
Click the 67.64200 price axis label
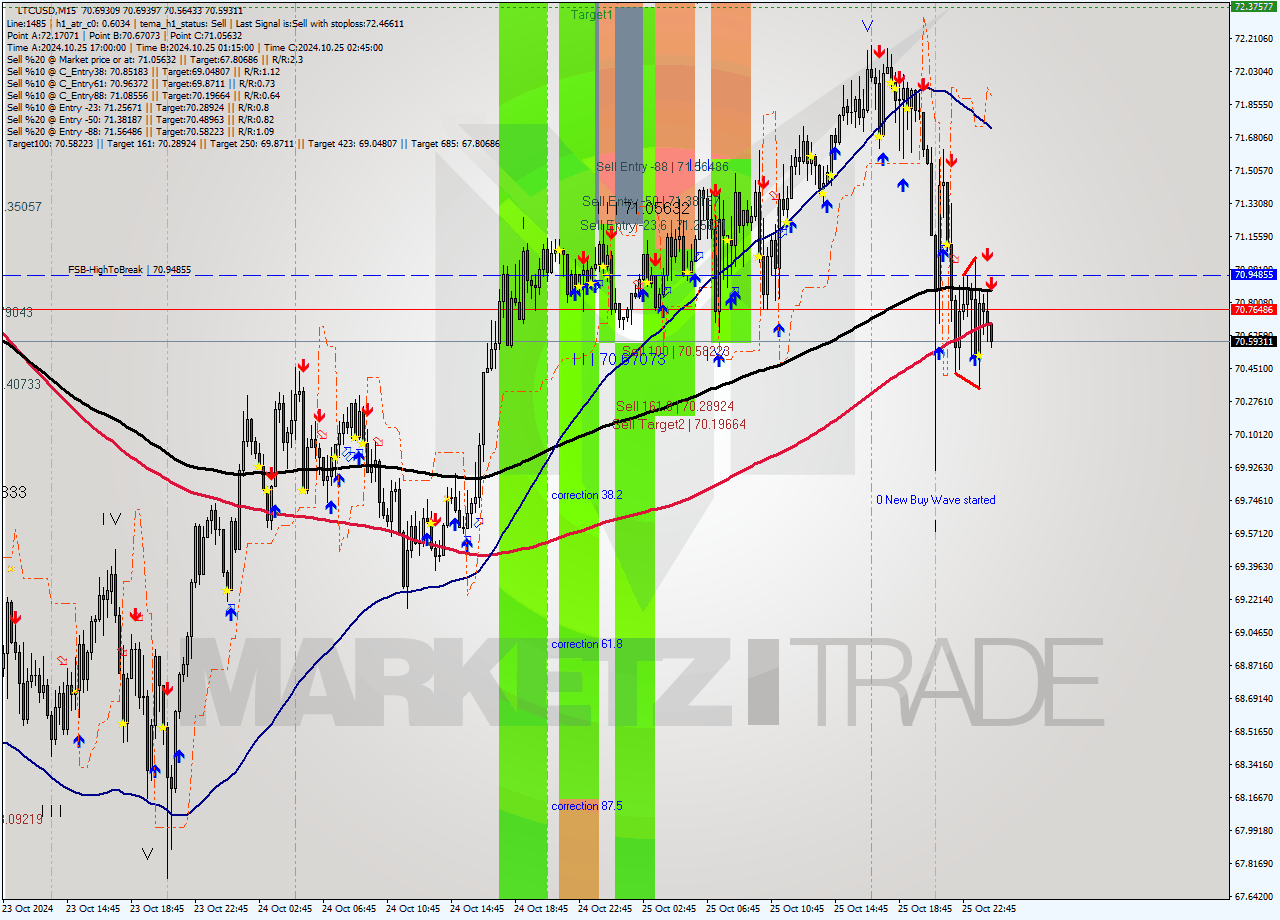pos(1254,897)
